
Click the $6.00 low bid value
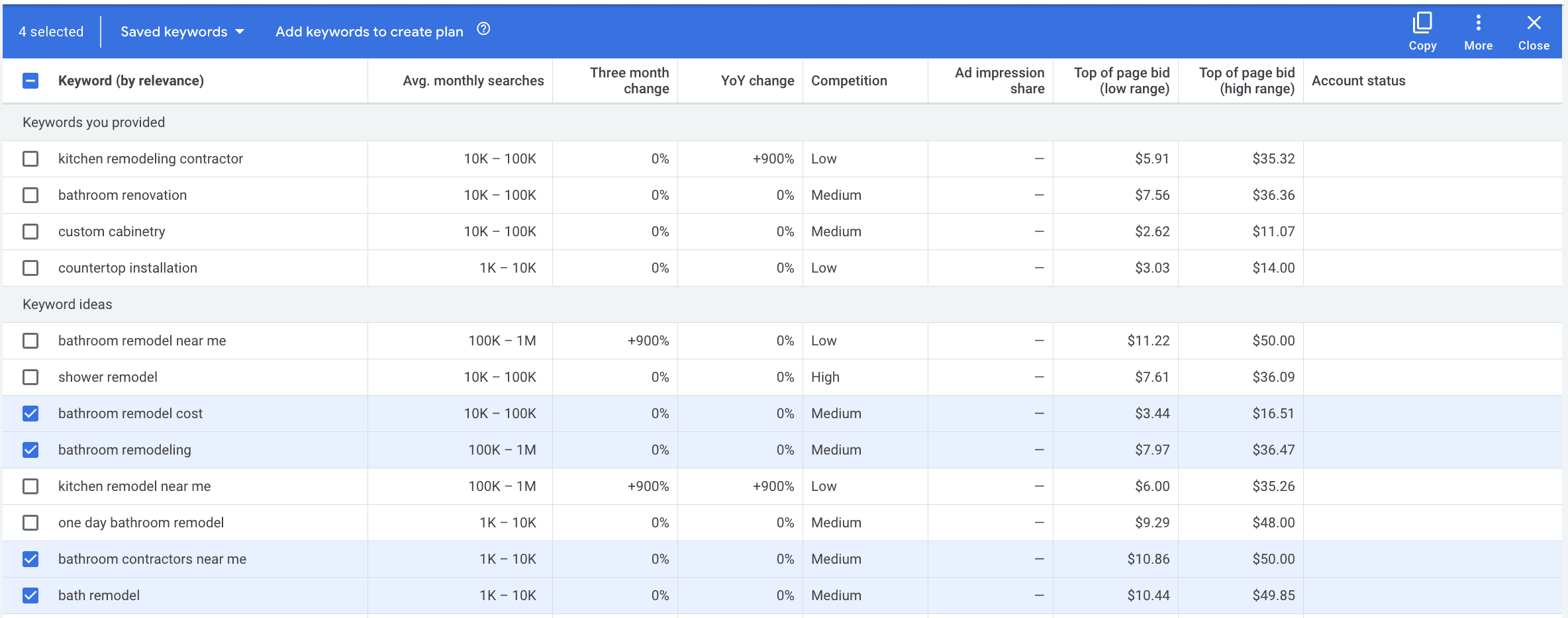pyautogui.click(x=1152, y=486)
